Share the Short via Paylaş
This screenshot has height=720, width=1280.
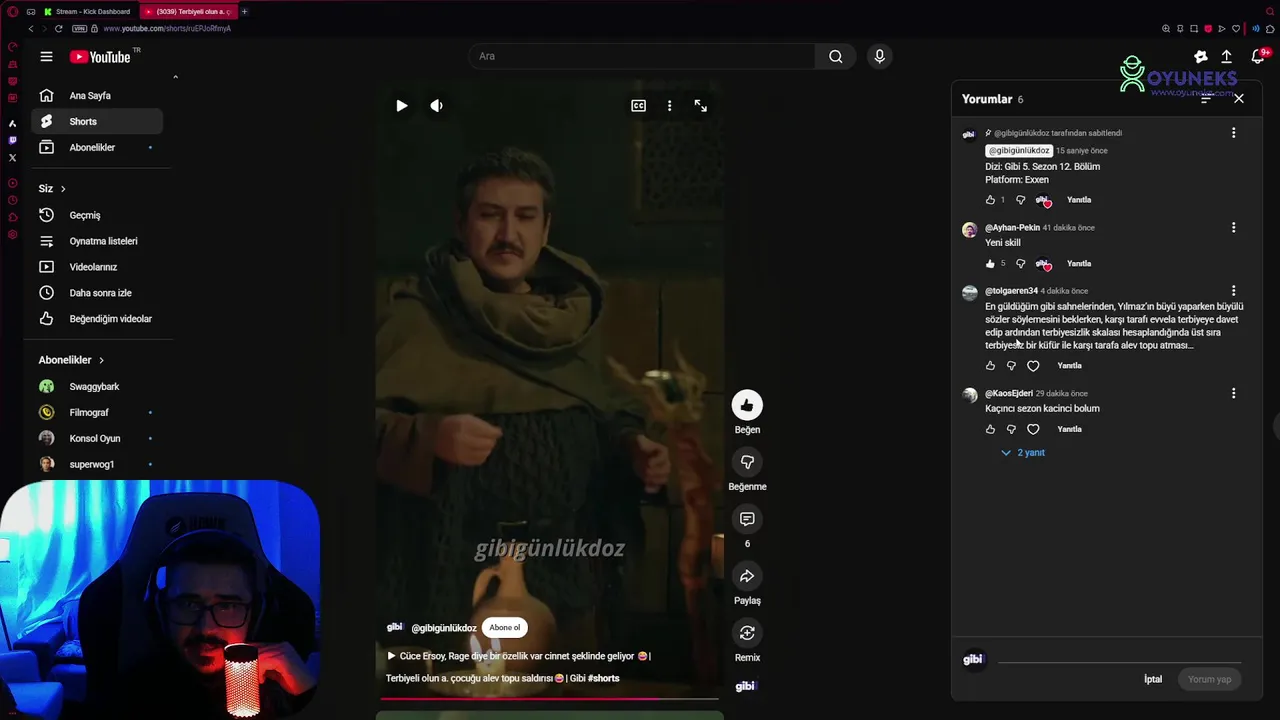[747, 576]
